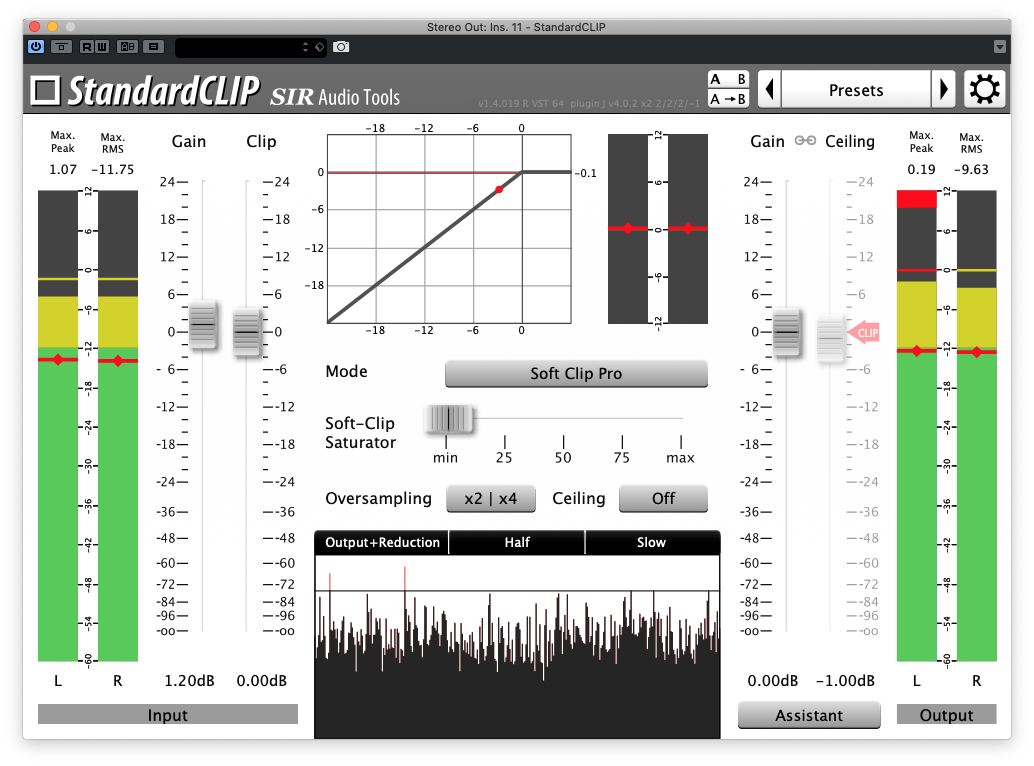Screen dimensions: 1034x766
Task: Toggle the Gain/Ceiling link icon
Action: (805, 140)
